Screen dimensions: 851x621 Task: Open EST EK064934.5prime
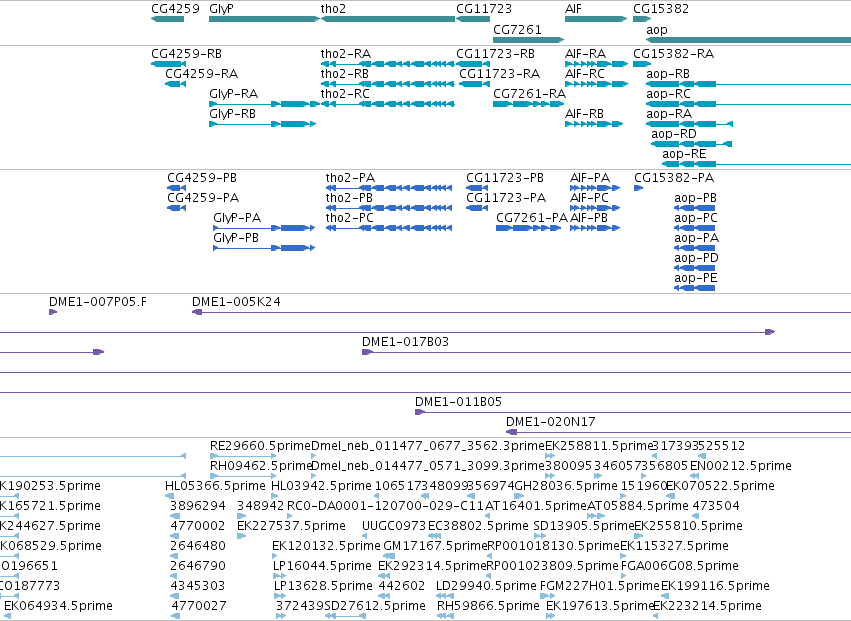[x=59, y=606]
